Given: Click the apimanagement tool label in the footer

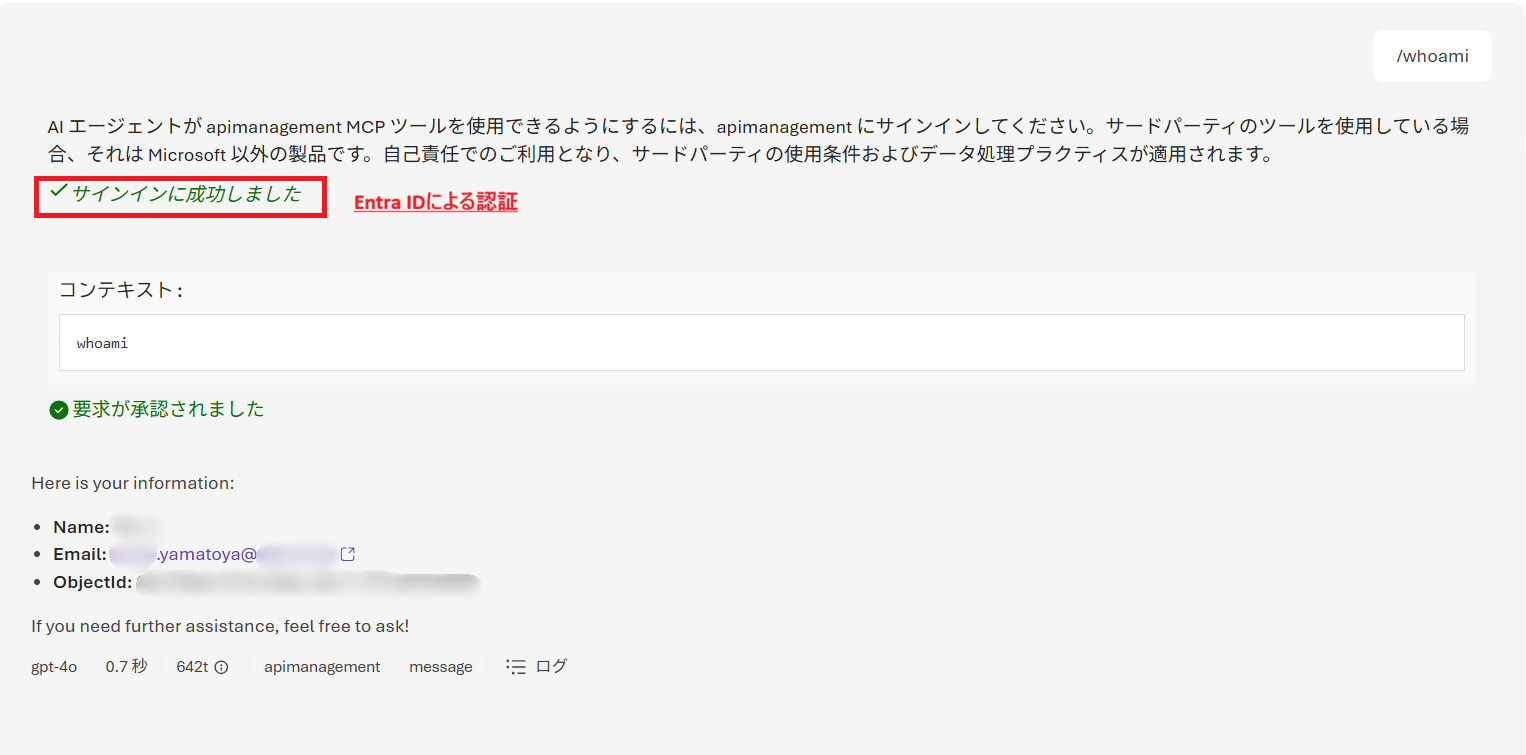Looking at the screenshot, I should (322, 666).
